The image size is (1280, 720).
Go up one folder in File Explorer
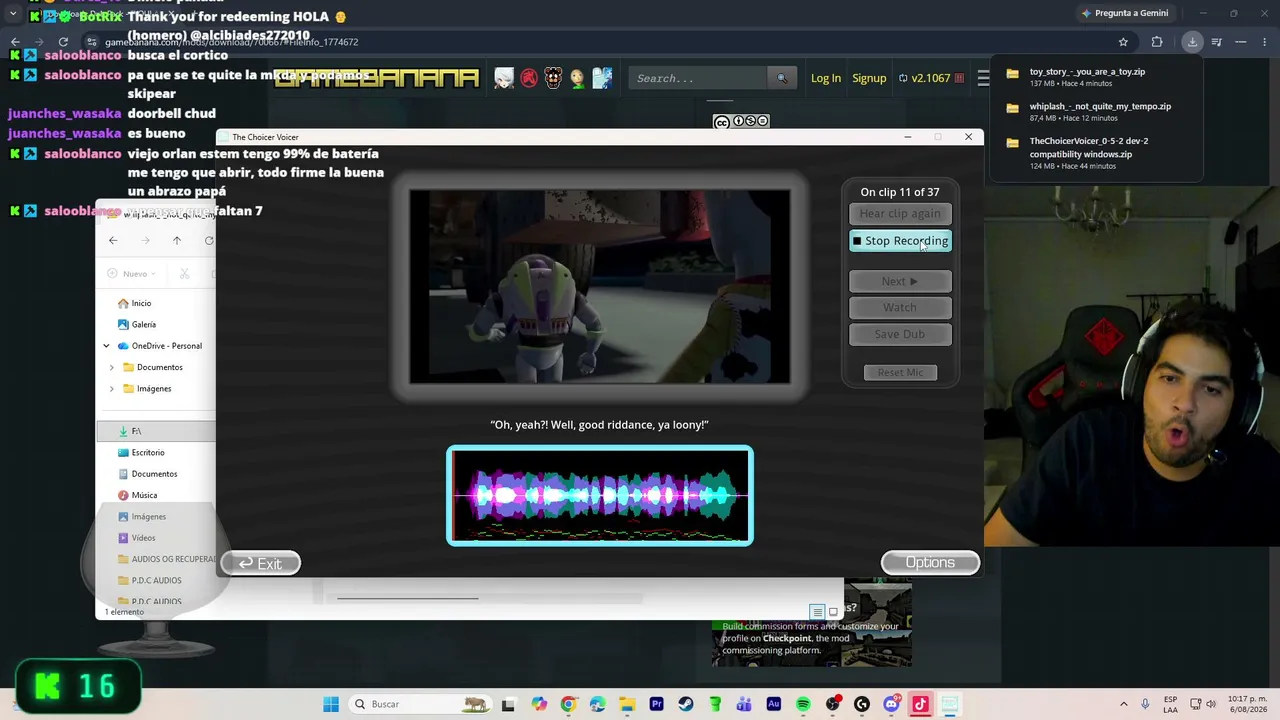point(177,240)
